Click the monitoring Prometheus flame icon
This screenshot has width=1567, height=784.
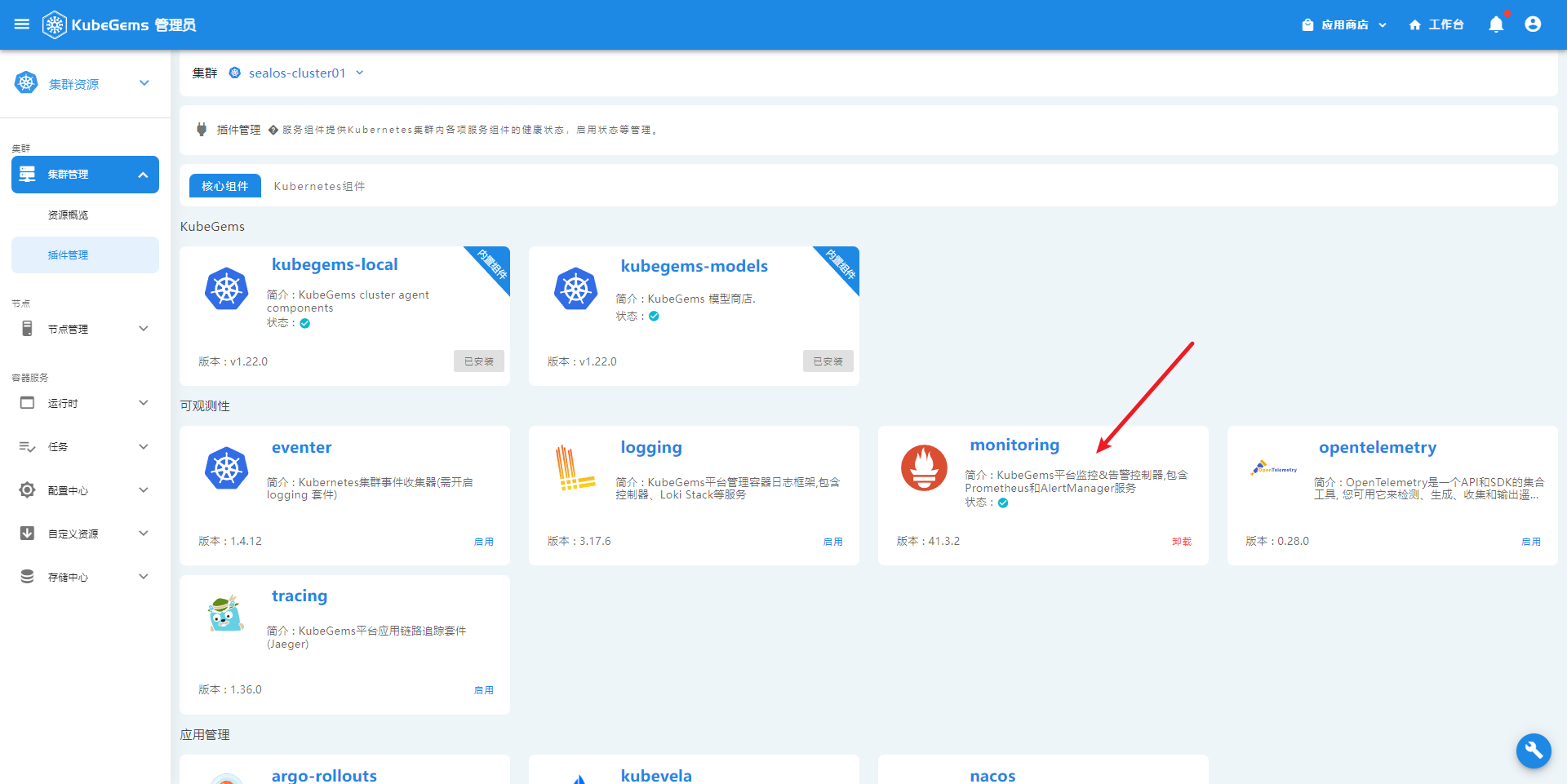[x=924, y=467]
